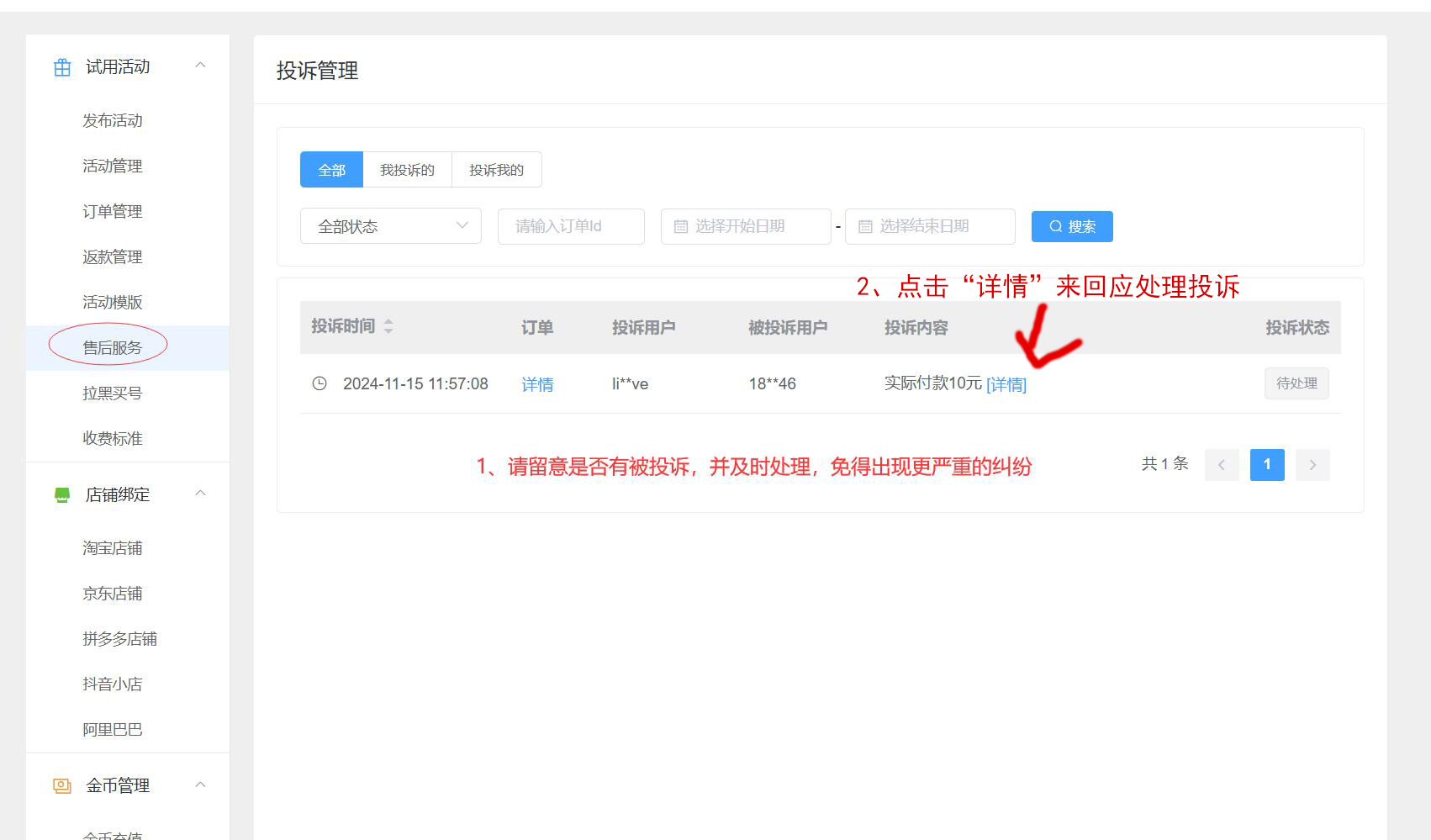Viewport: 1431px width, 840px height.
Task: Click the coin icon beside 金币管理
Action: coord(62,786)
